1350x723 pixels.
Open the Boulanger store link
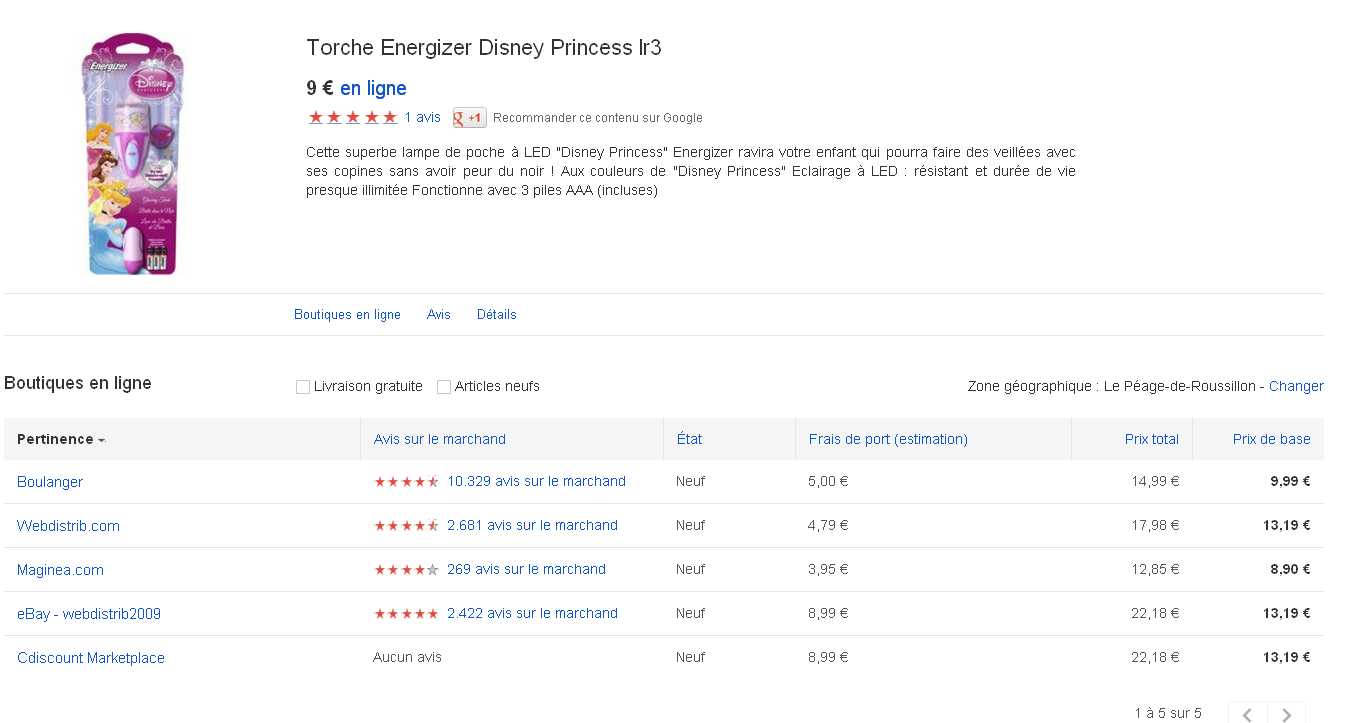(50, 482)
